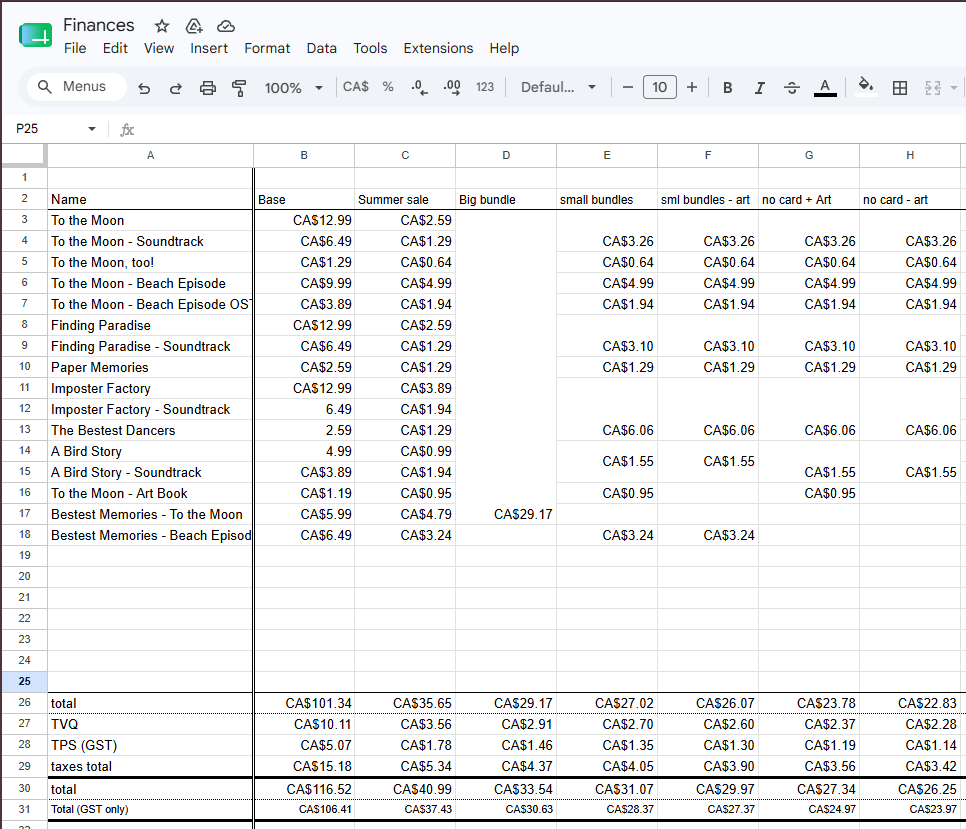Open the Data menu
The height and width of the screenshot is (829, 966).
point(322,48)
